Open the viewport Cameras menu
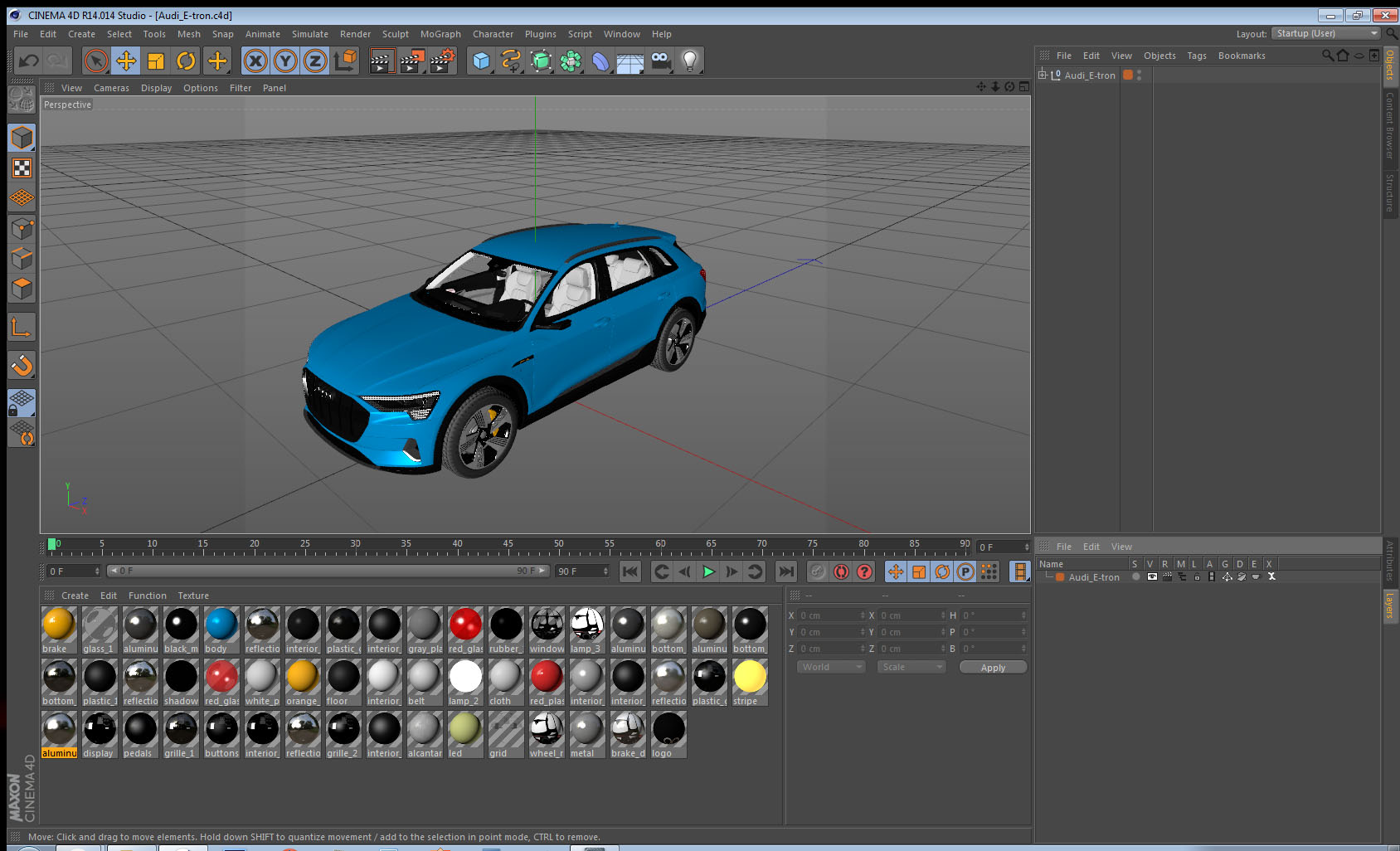The height and width of the screenshot is (851, 1400). click(111, 88)
